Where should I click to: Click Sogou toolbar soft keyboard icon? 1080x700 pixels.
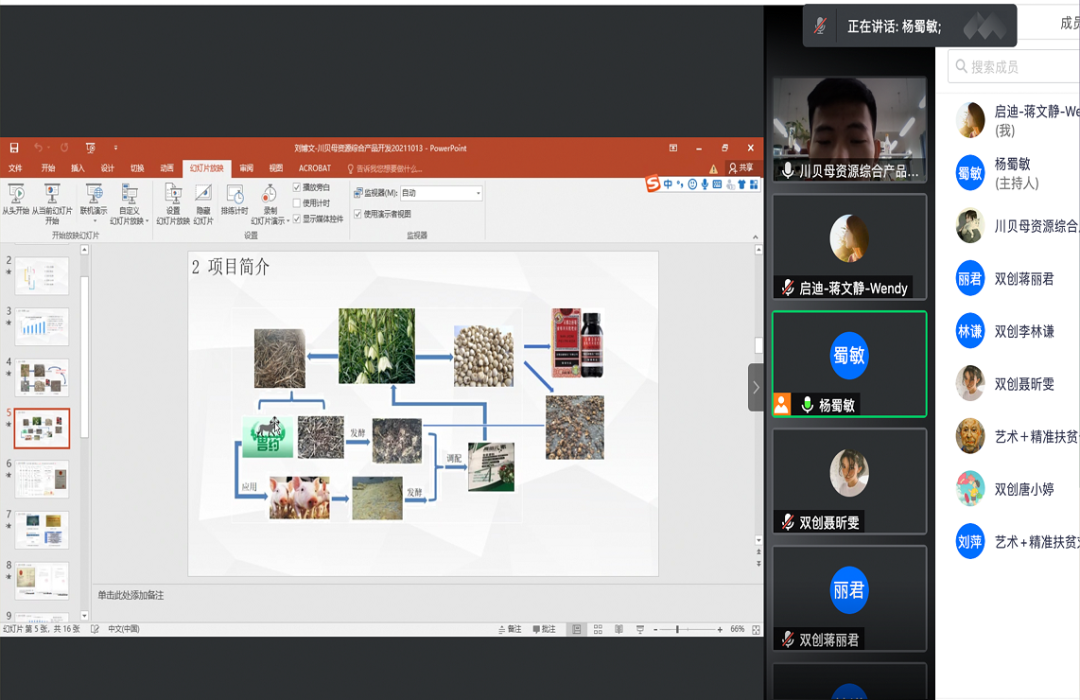(717, 184)
